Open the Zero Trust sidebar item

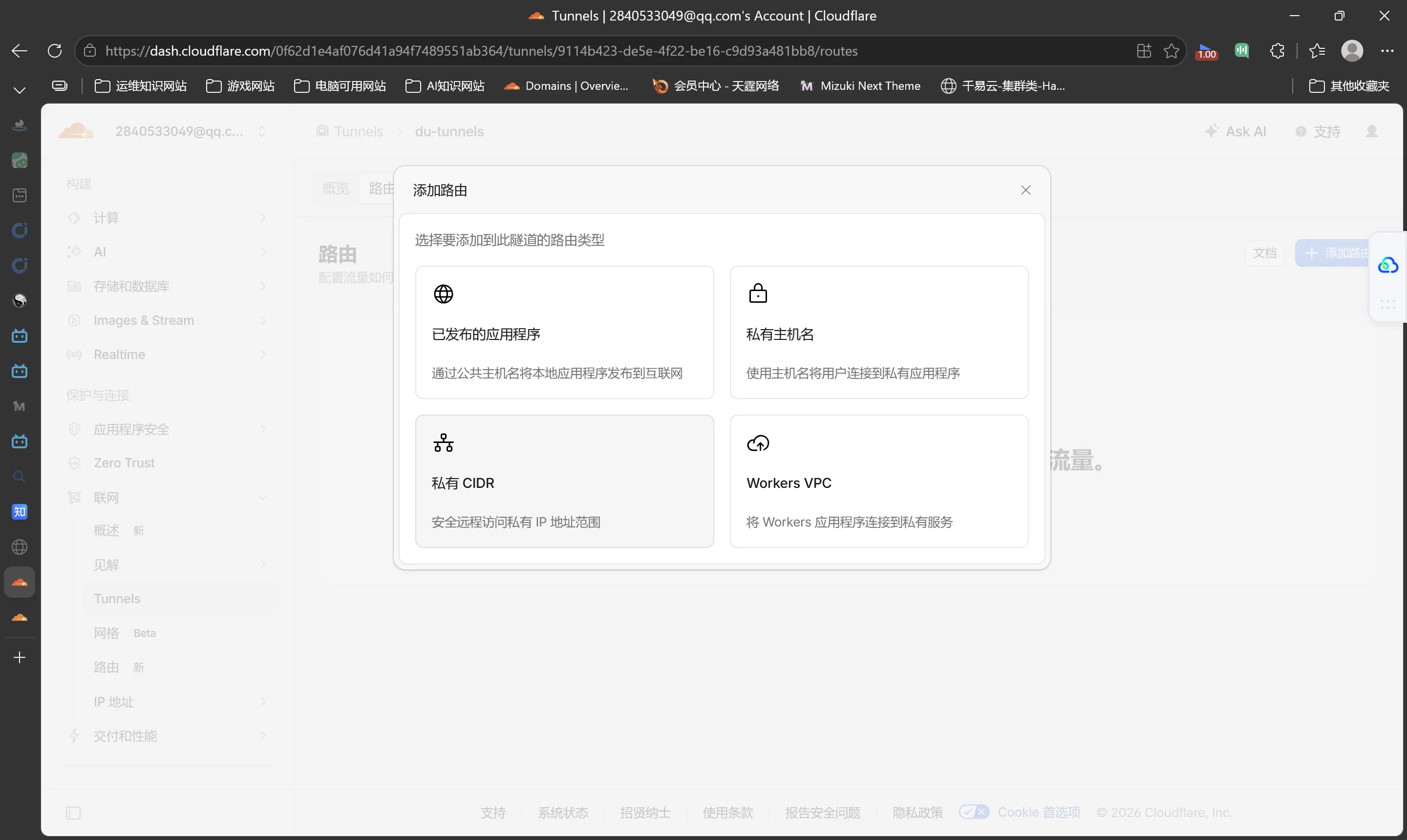pyautogui.click(x=168, y=463)
